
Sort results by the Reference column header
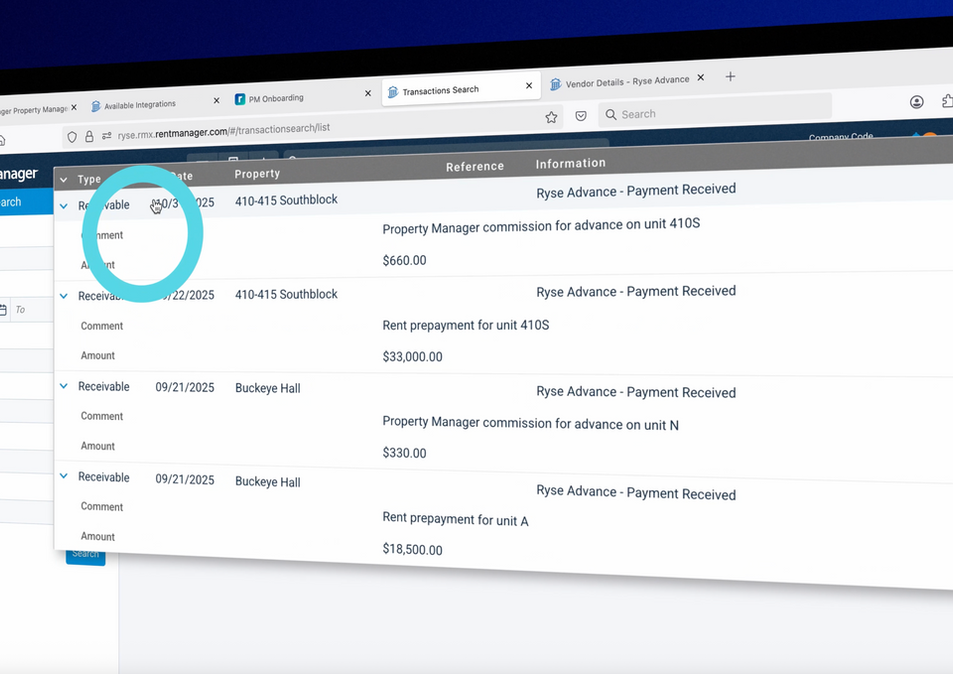tap(474, 166)
